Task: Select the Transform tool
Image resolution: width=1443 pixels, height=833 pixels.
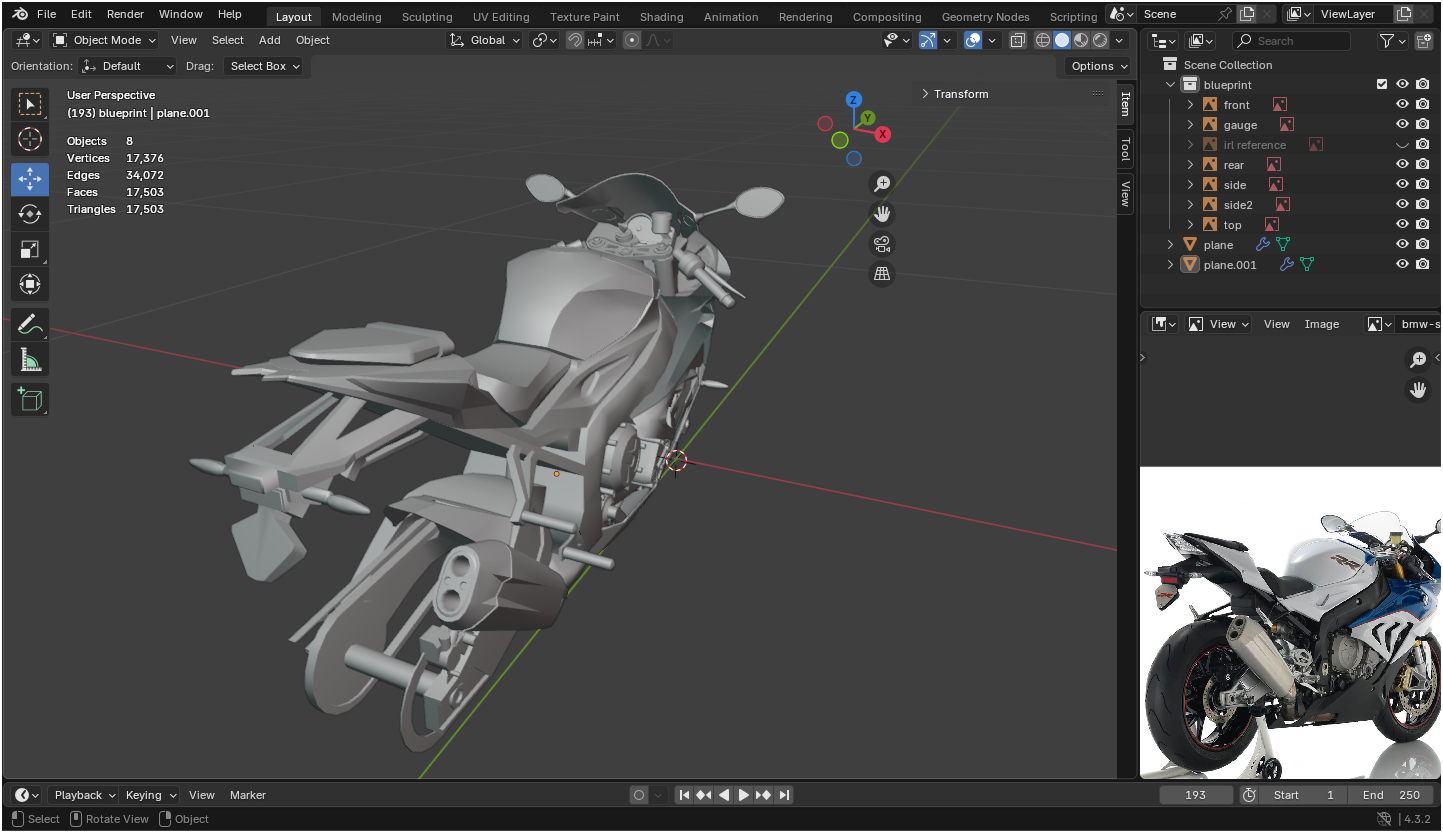Action: pos(30,285)
